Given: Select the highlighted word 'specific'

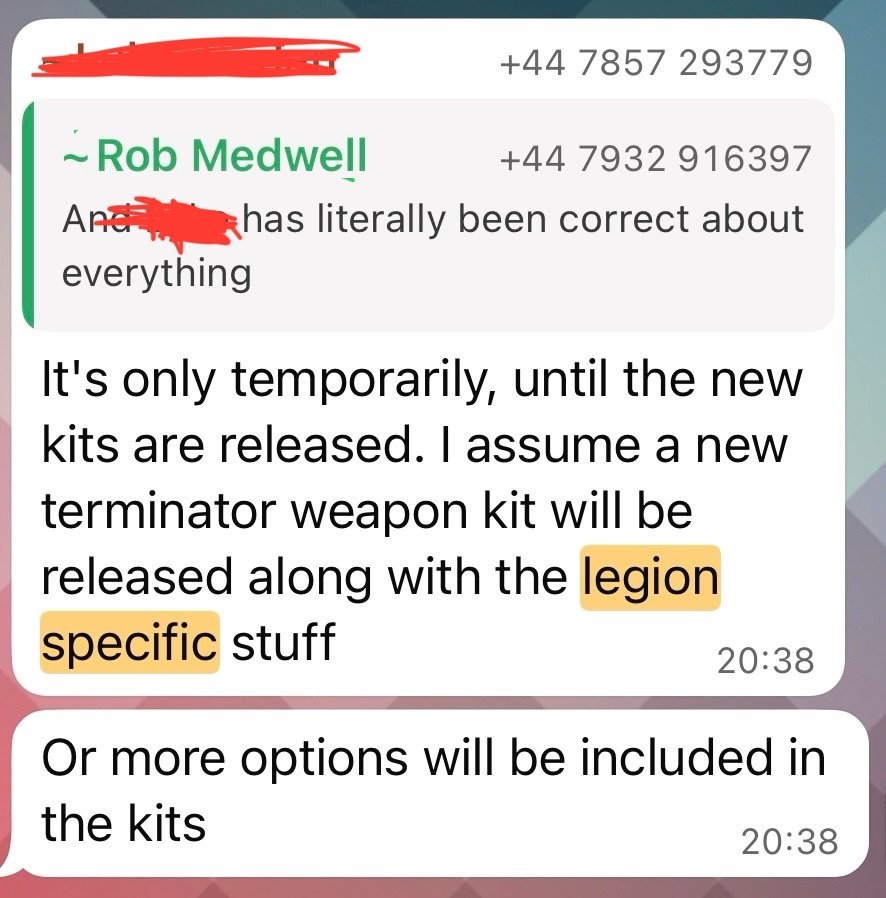Looking at the screenshot, I should coord(129,642).
